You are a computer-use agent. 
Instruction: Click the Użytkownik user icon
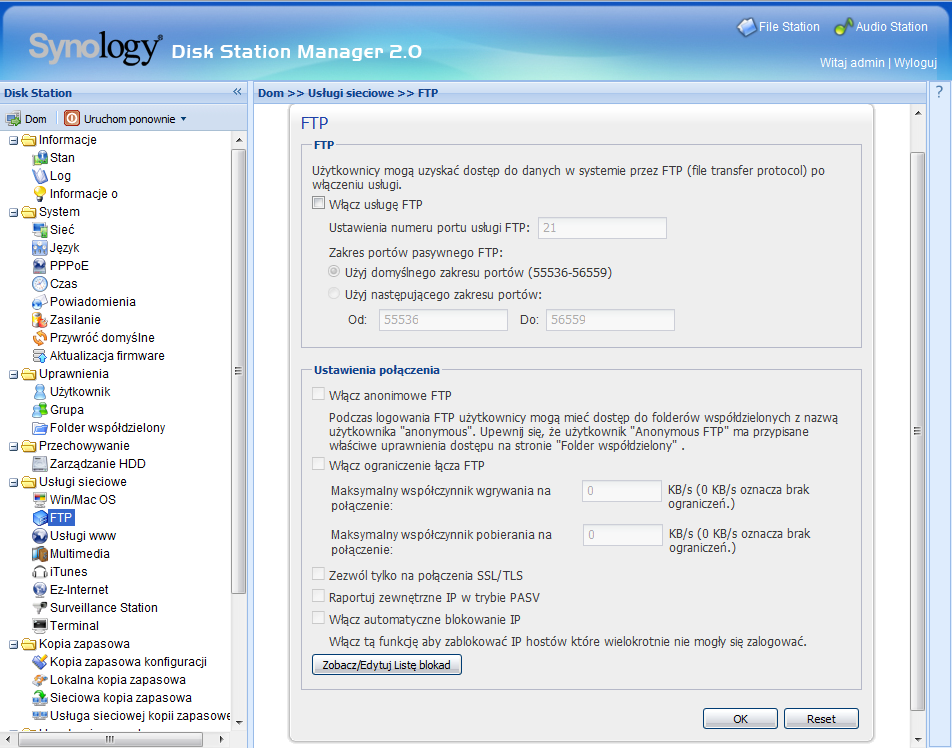(x=40, y=392)
